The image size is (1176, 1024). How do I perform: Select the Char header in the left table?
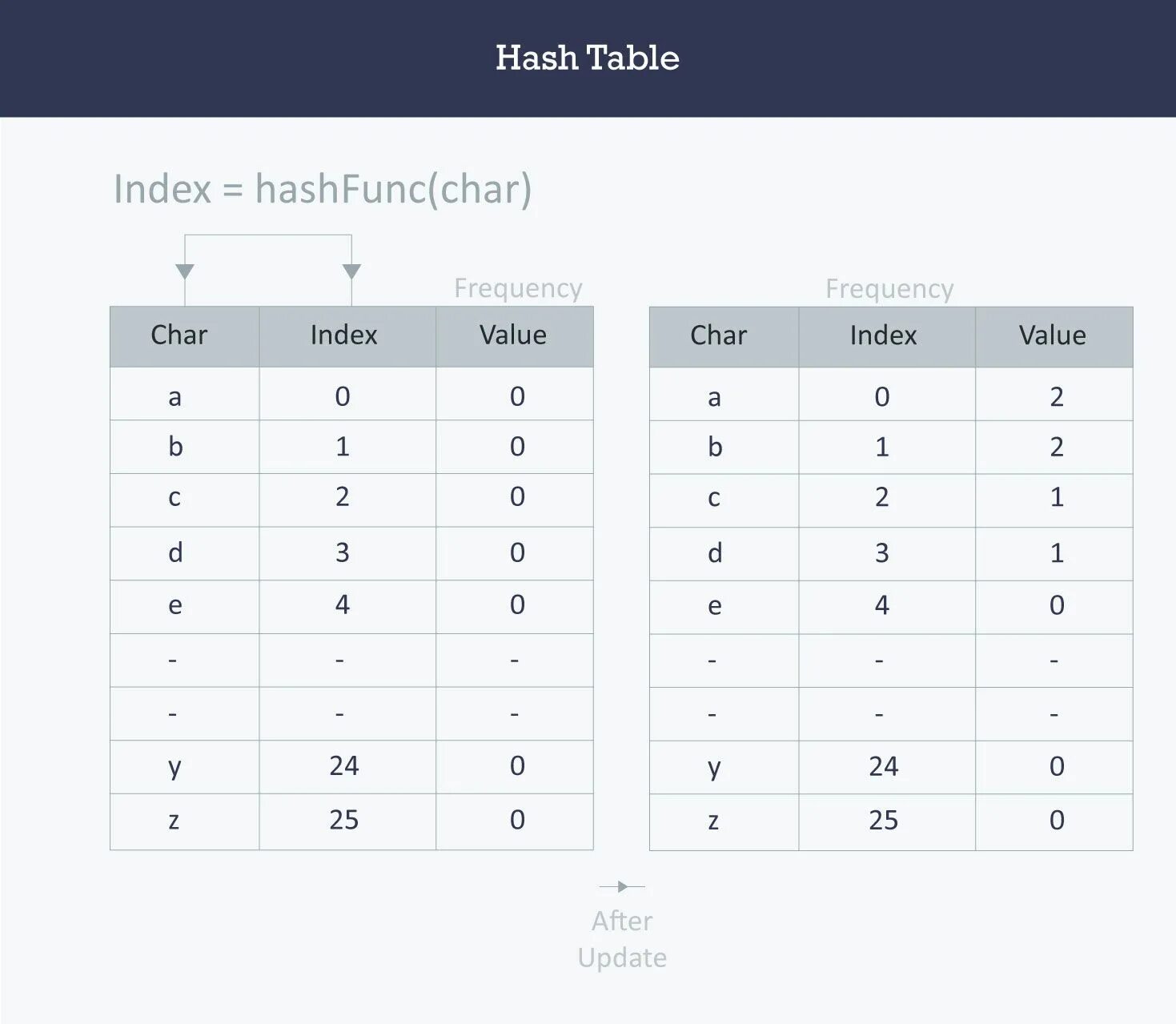coord(179,335)
